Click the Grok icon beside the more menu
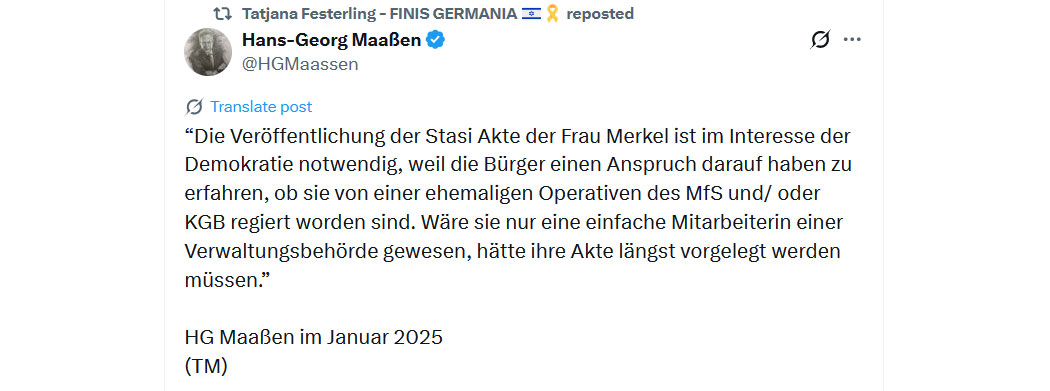 tap(820, 40)
